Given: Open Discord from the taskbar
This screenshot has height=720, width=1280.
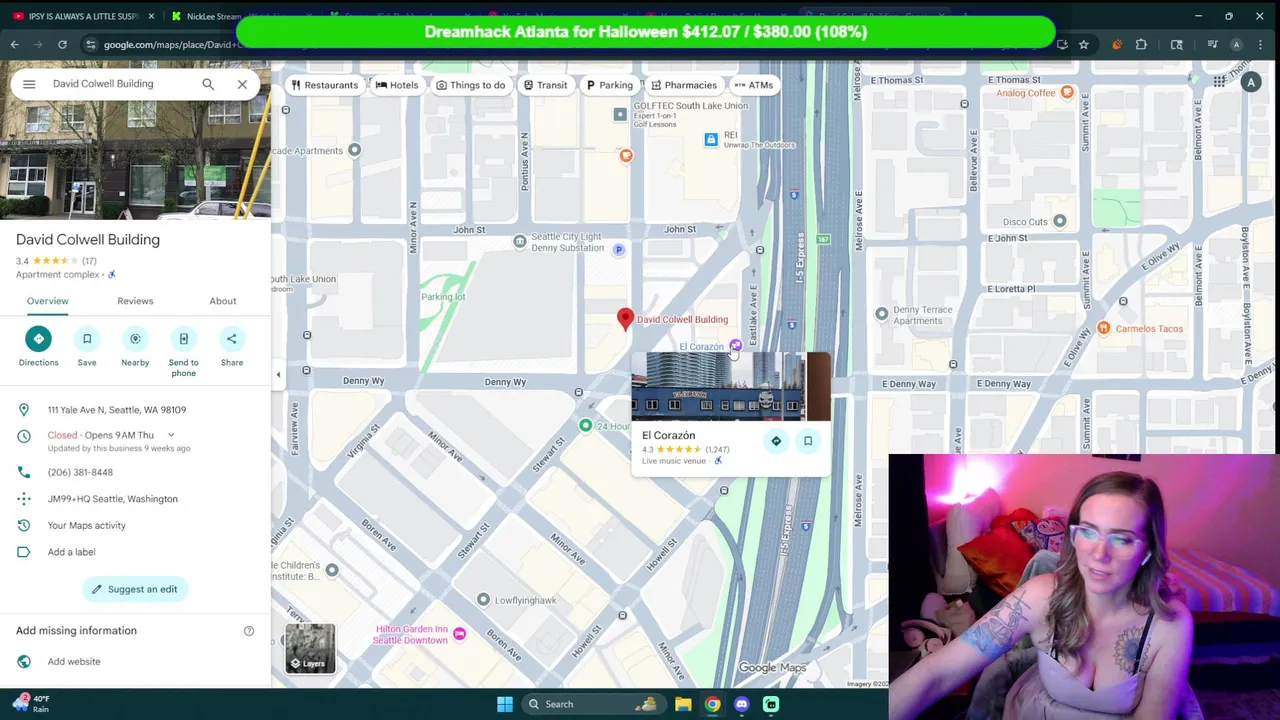Looking at the screenshot, I should tap(741, 704).
